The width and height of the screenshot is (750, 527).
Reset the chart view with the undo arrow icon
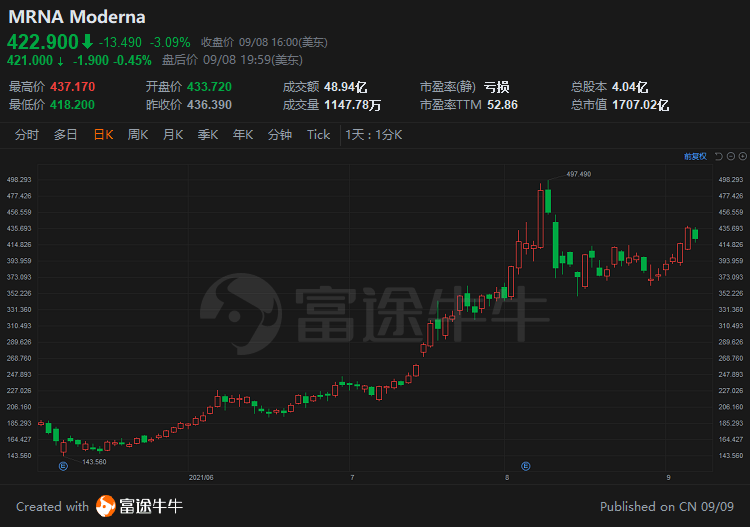click(718, 156)
